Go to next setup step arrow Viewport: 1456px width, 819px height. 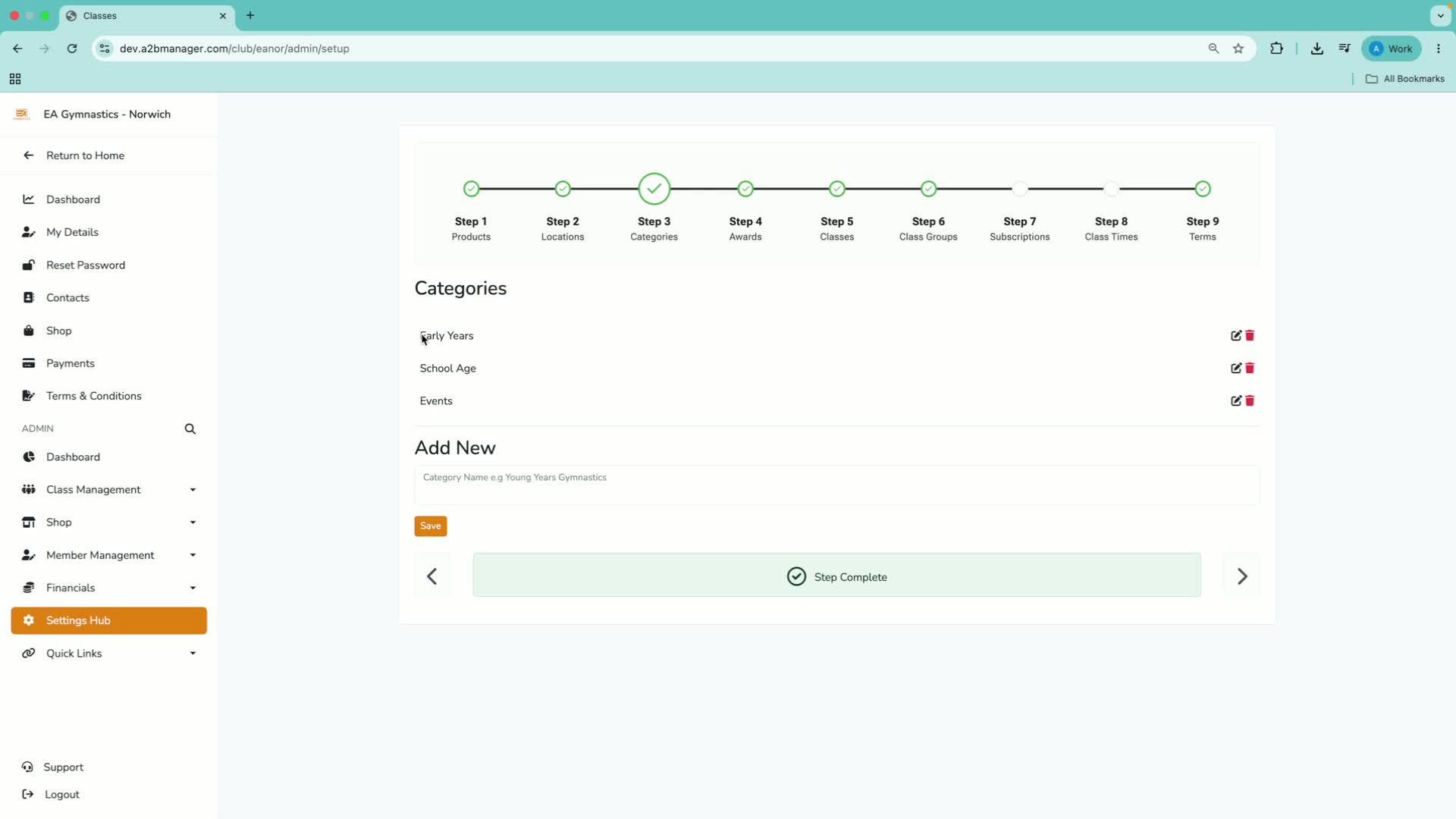1242,576
